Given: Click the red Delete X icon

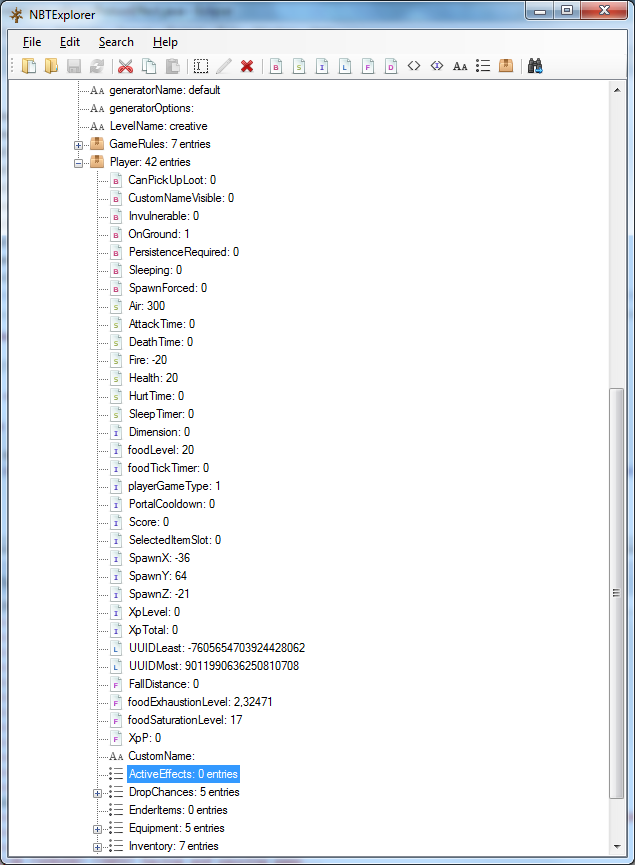Looking at the screenshot, I should (x=247, y=66).
